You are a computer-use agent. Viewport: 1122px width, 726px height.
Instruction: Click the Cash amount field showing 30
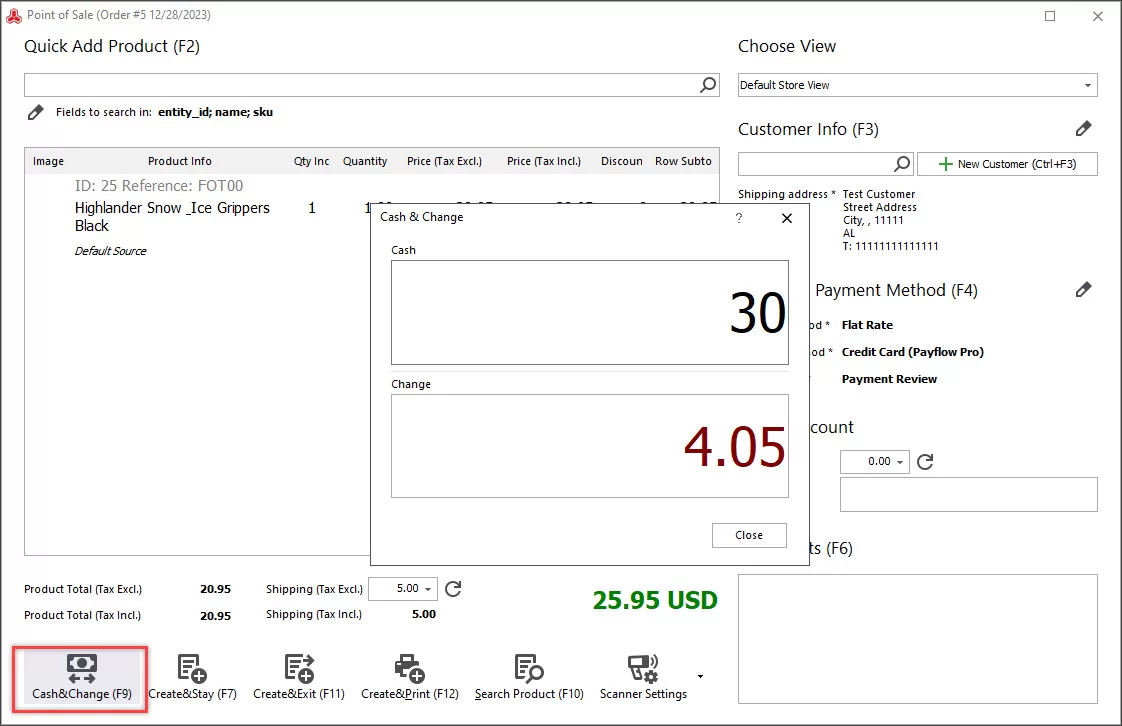coord(590,313)
